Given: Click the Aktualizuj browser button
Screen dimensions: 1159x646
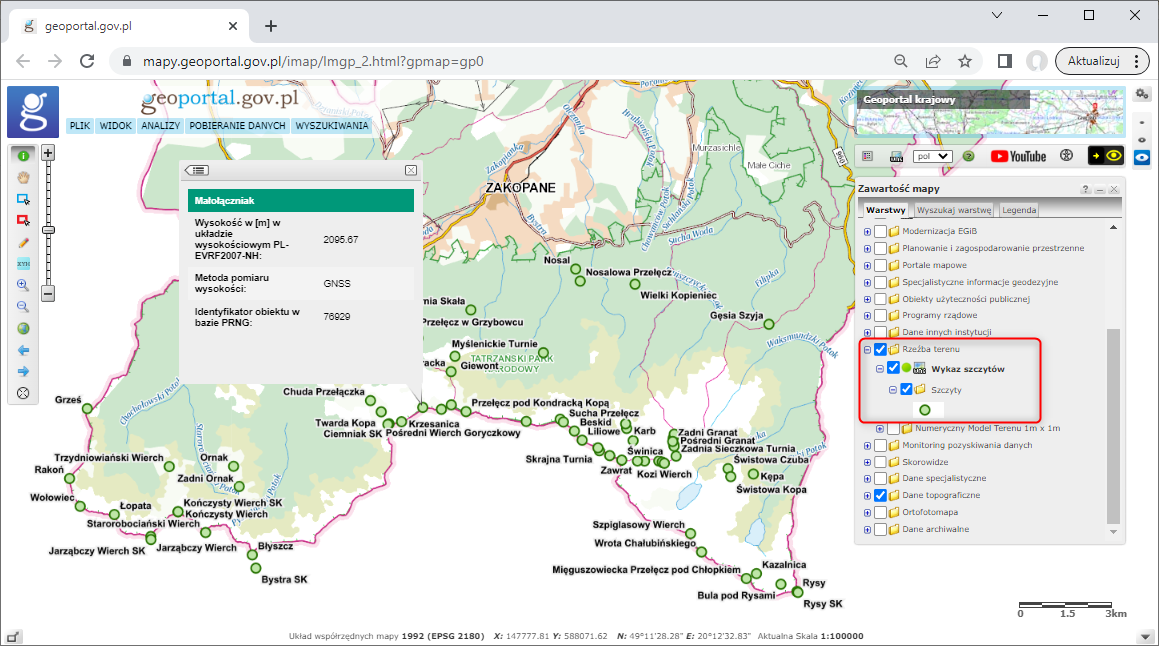Looking at the screenshot, I should (x=1092, y=60).
